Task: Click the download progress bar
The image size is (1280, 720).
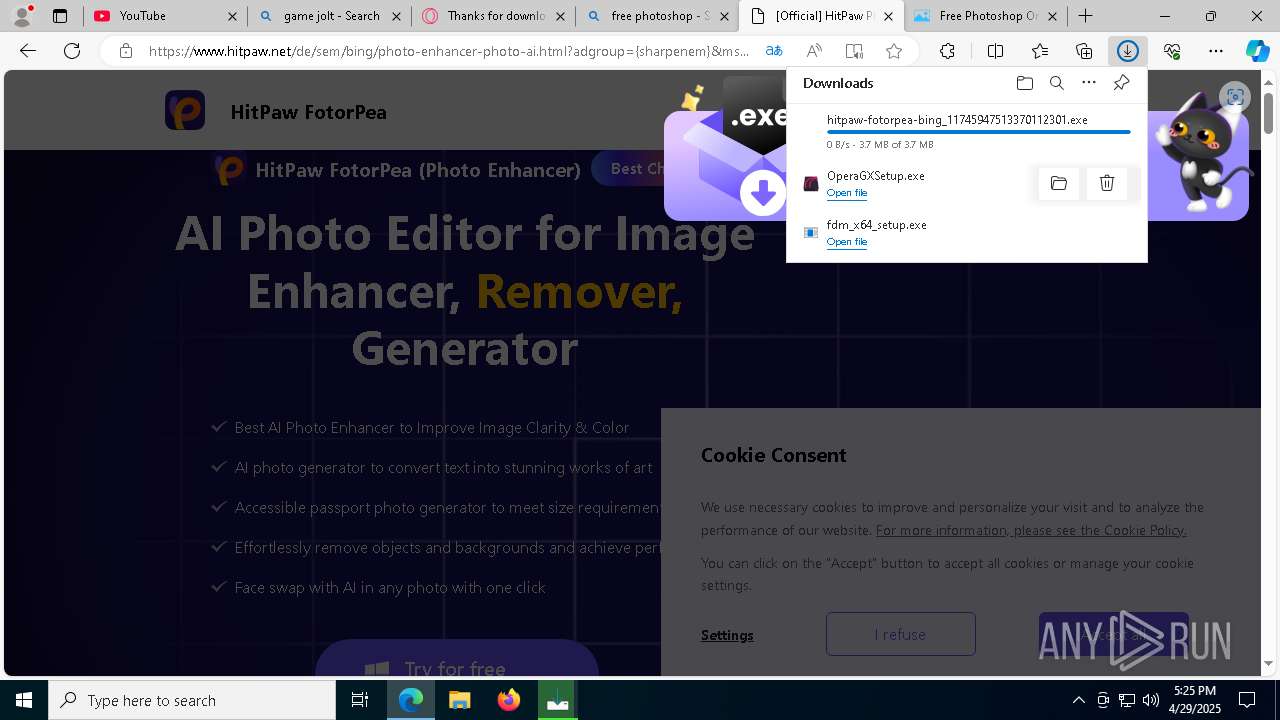Action: click(x=978, y=132)
